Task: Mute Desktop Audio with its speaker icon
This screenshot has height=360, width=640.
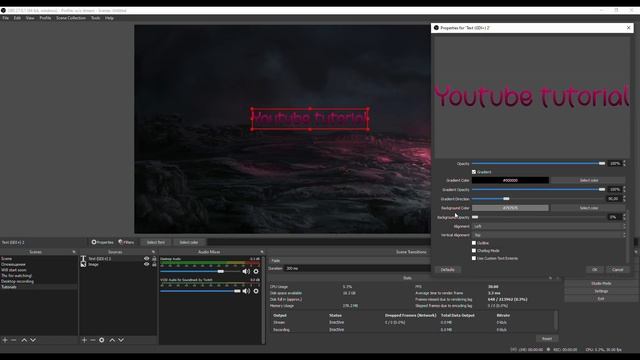Action: [x=246, y=271]
